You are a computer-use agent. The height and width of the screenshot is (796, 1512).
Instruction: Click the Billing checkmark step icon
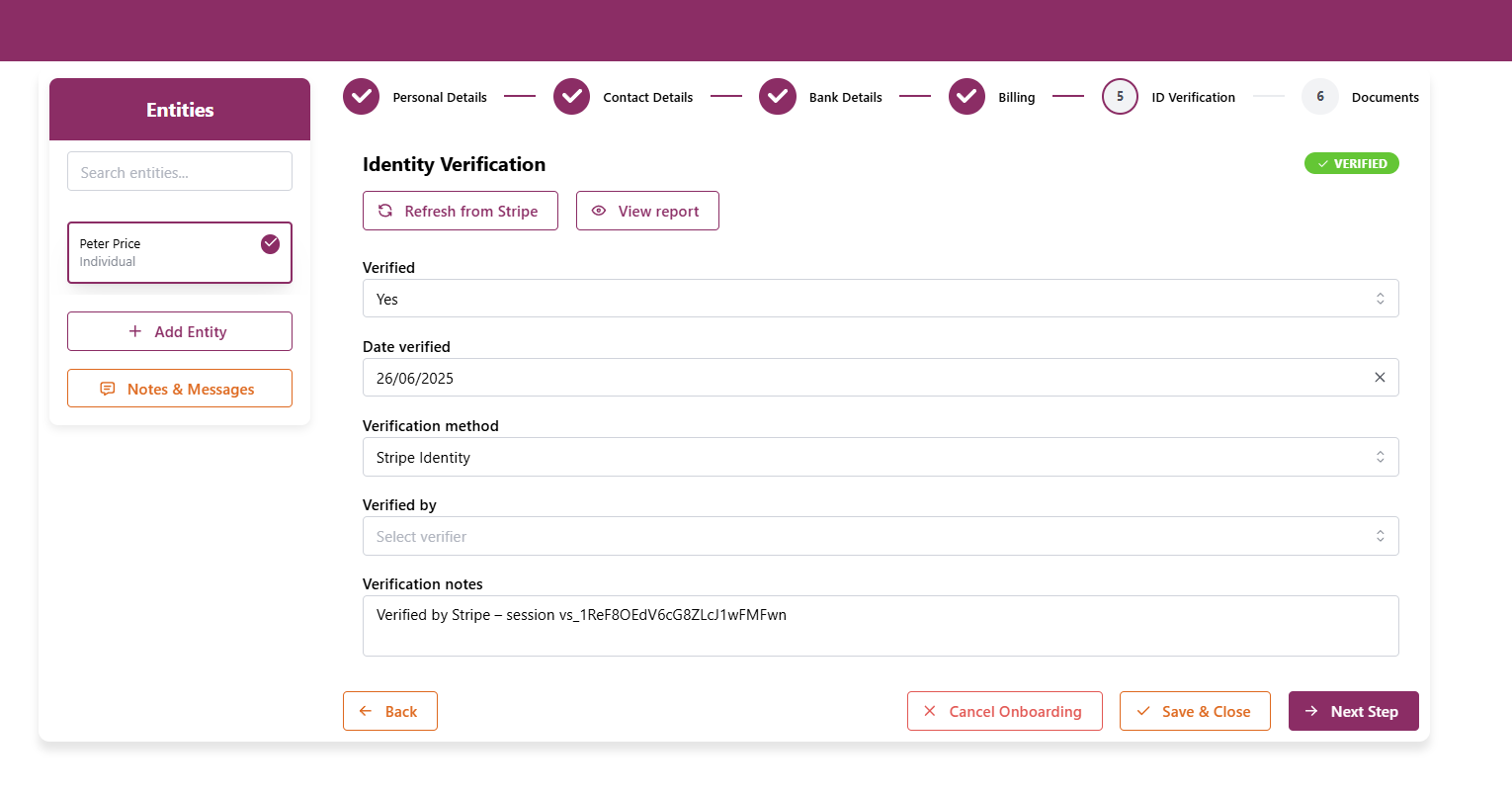966,97
